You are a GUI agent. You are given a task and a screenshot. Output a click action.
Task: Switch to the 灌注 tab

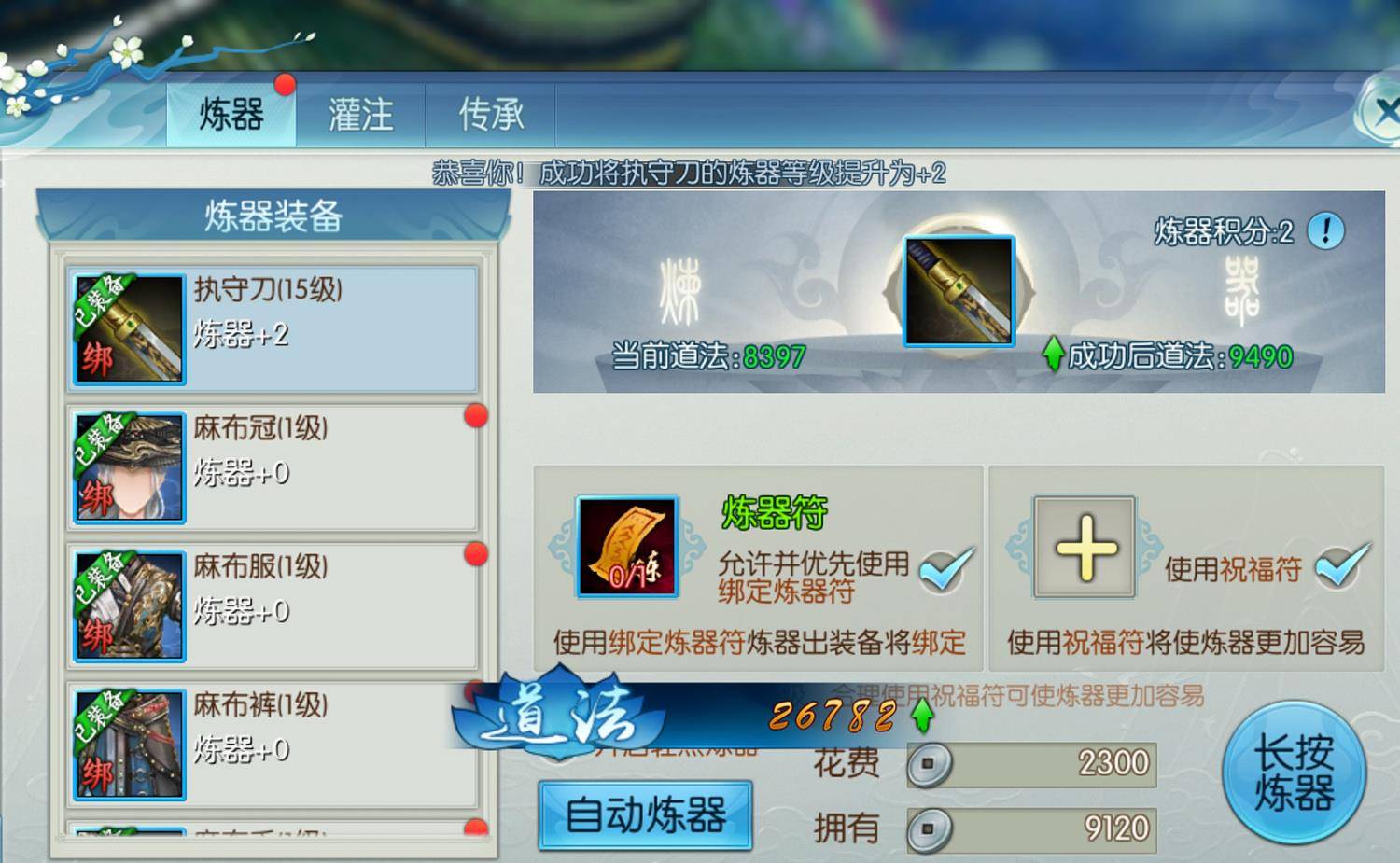tap(361, 115)
